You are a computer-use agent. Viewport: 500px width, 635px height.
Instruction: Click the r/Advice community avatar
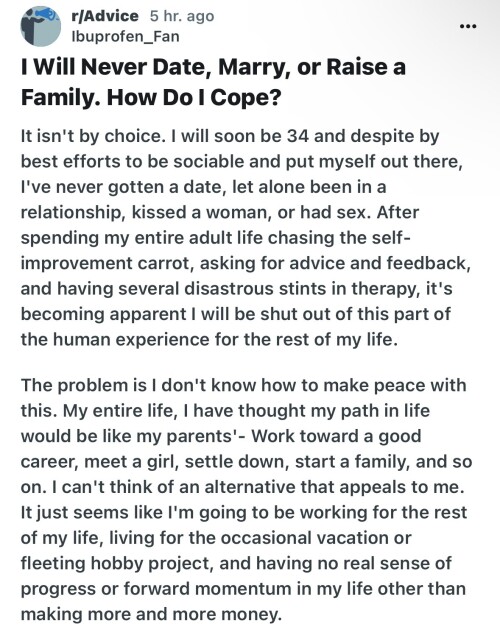click(41, 26)
